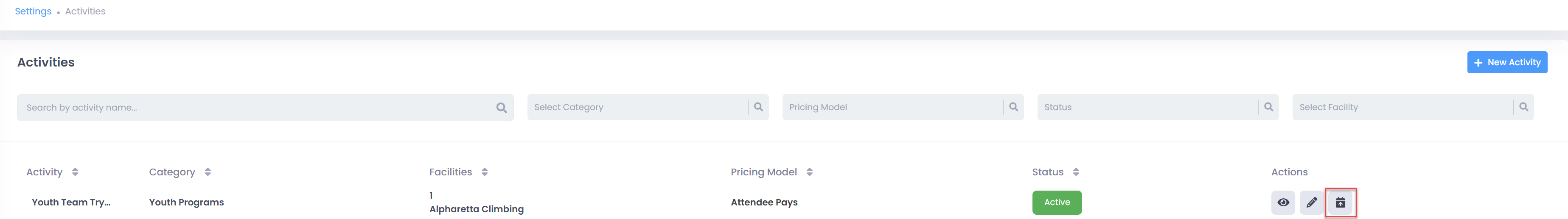The width and height of the screenshot is (1568, 219).
Task: Open the Select Facility dropdown
Action: click(1403, 107)
